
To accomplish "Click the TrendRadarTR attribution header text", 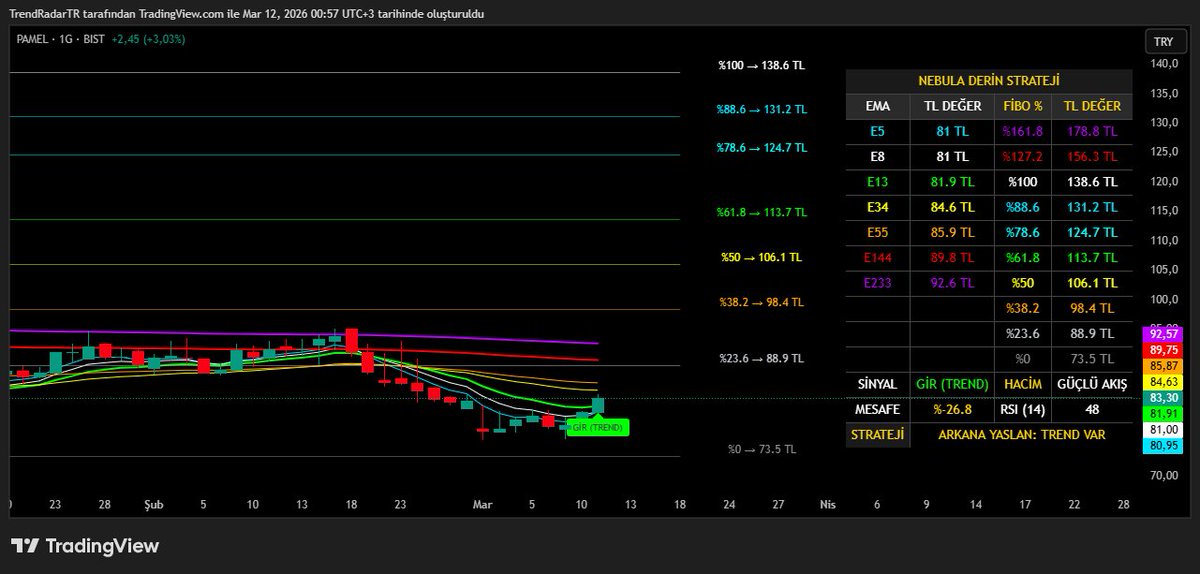I will (x=246, y=14).
